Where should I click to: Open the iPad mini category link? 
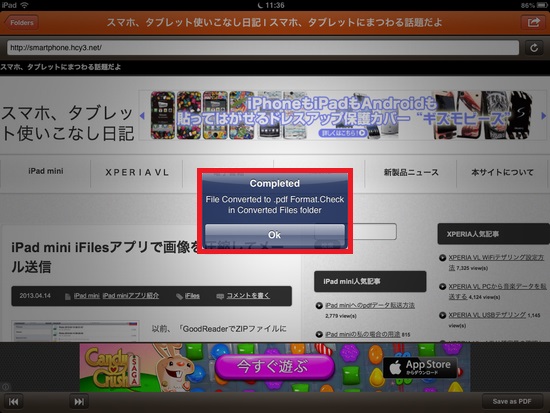click(86, 296)
